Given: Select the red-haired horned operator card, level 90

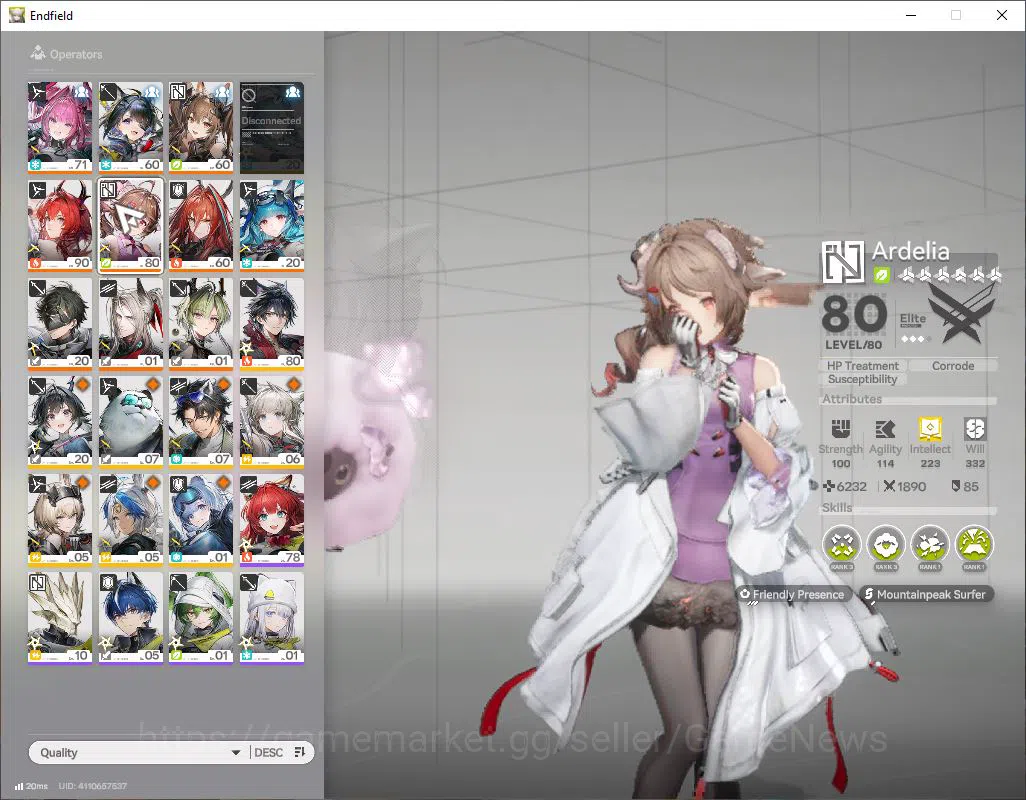Looking at the screenshot, I should [x=60, y=225].
